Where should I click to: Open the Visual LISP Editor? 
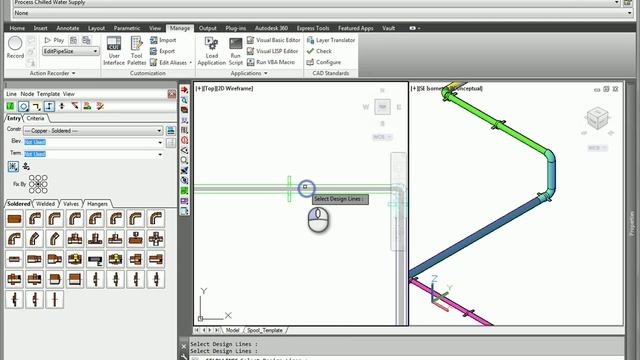click(273, 51)
